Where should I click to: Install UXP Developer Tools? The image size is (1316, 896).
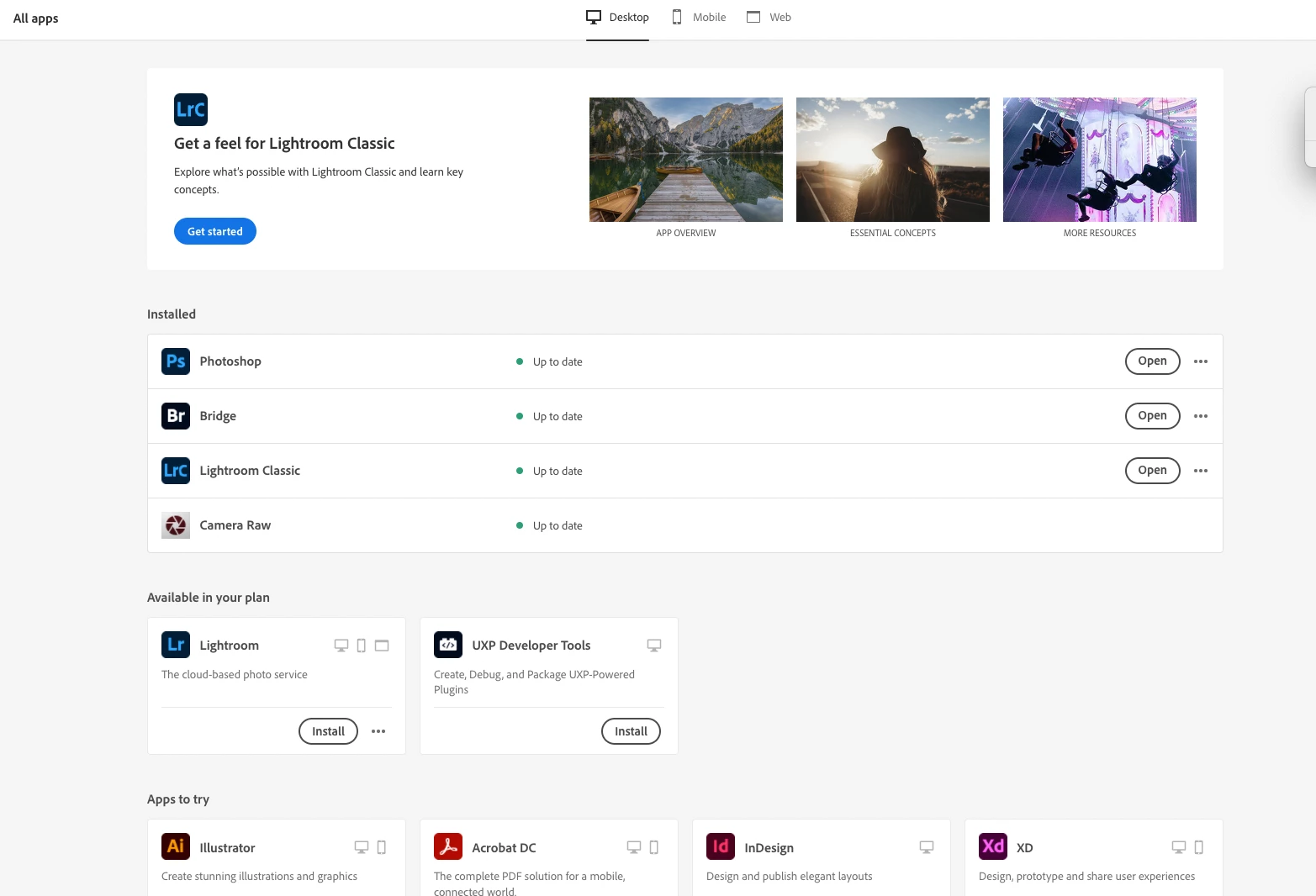point(631,731)
